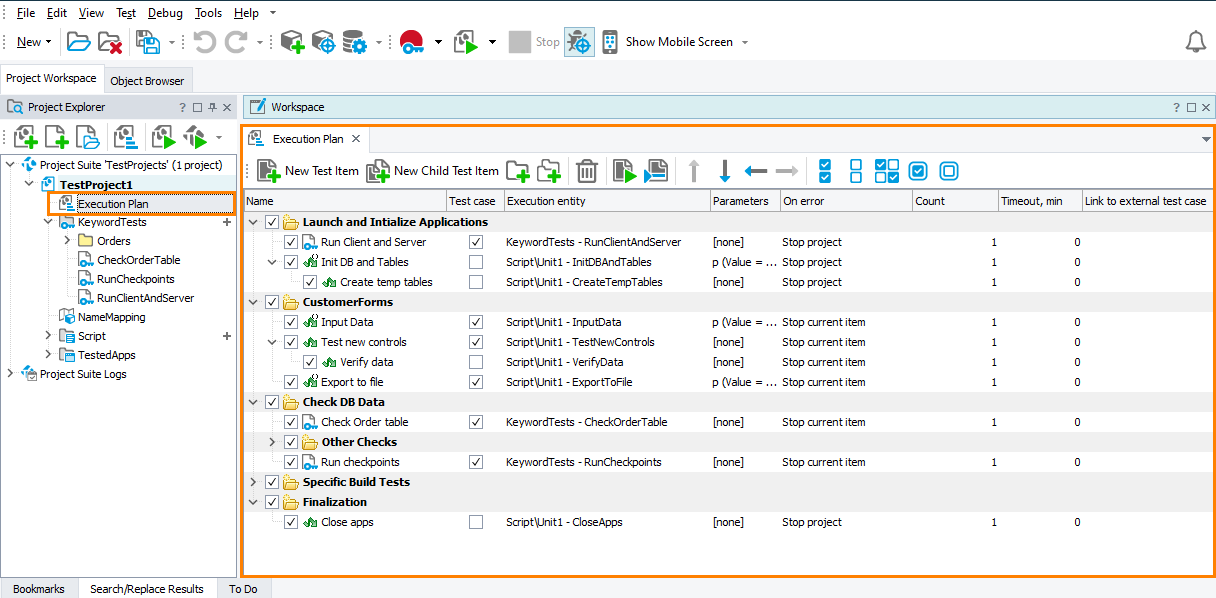Disable the Run checkpoints test item
The image size is (1216, 598).
291,462
